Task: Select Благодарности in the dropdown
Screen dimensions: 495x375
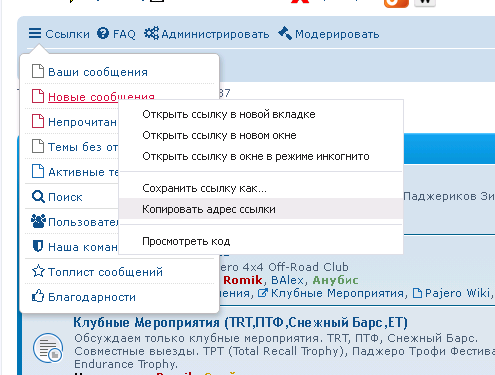Action: (x=92, y=297)
